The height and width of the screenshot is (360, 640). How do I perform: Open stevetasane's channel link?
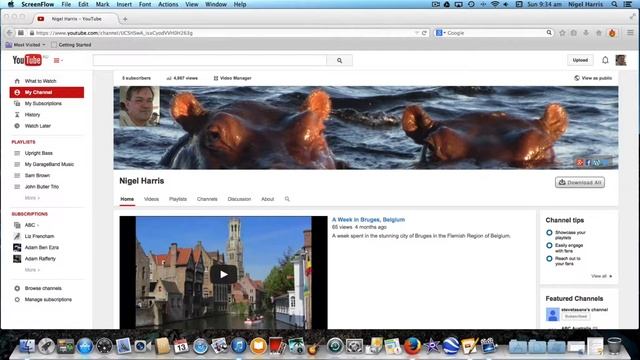pos(584,310)
